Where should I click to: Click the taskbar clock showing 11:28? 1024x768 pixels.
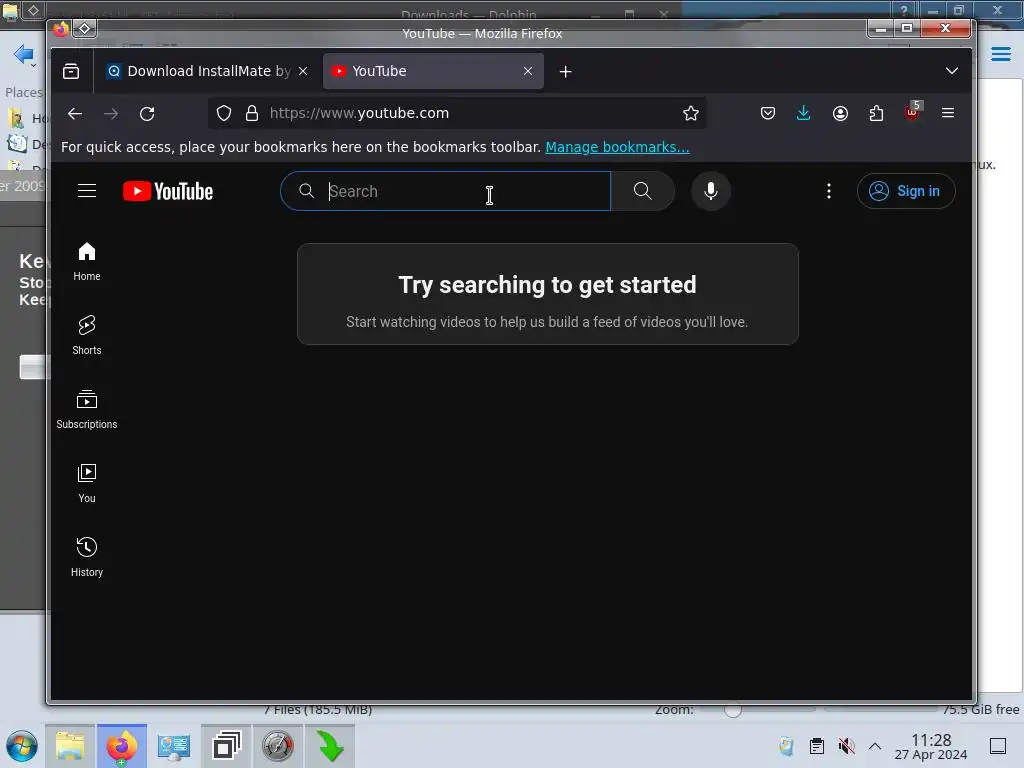pyautogui.click(x=931, y=746)
